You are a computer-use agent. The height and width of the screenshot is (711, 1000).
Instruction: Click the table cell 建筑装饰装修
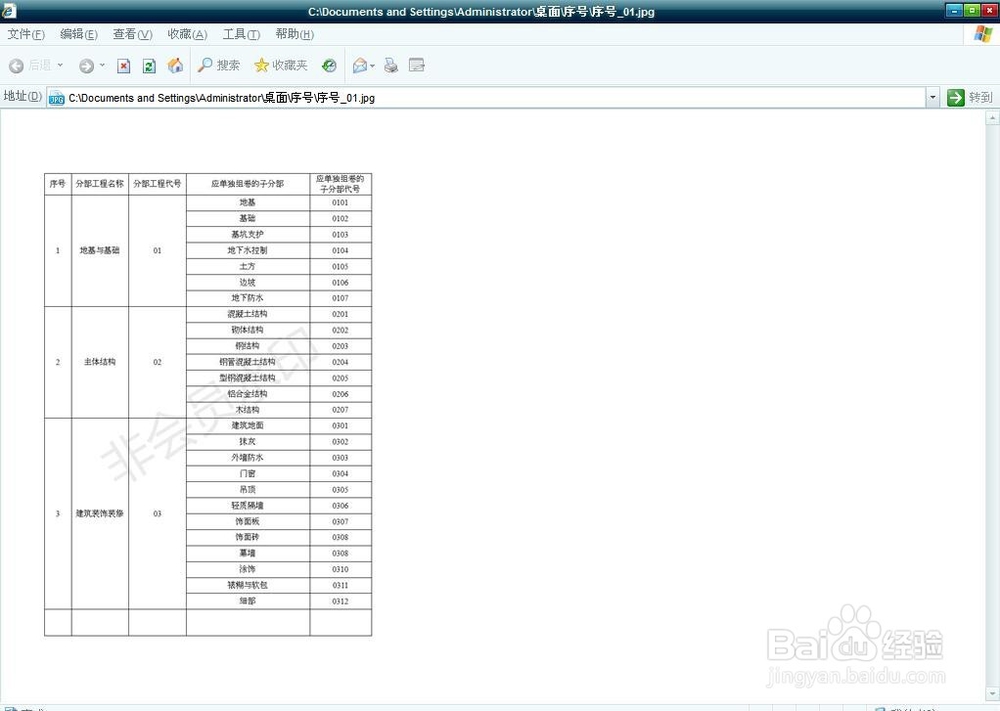point(99,513)
